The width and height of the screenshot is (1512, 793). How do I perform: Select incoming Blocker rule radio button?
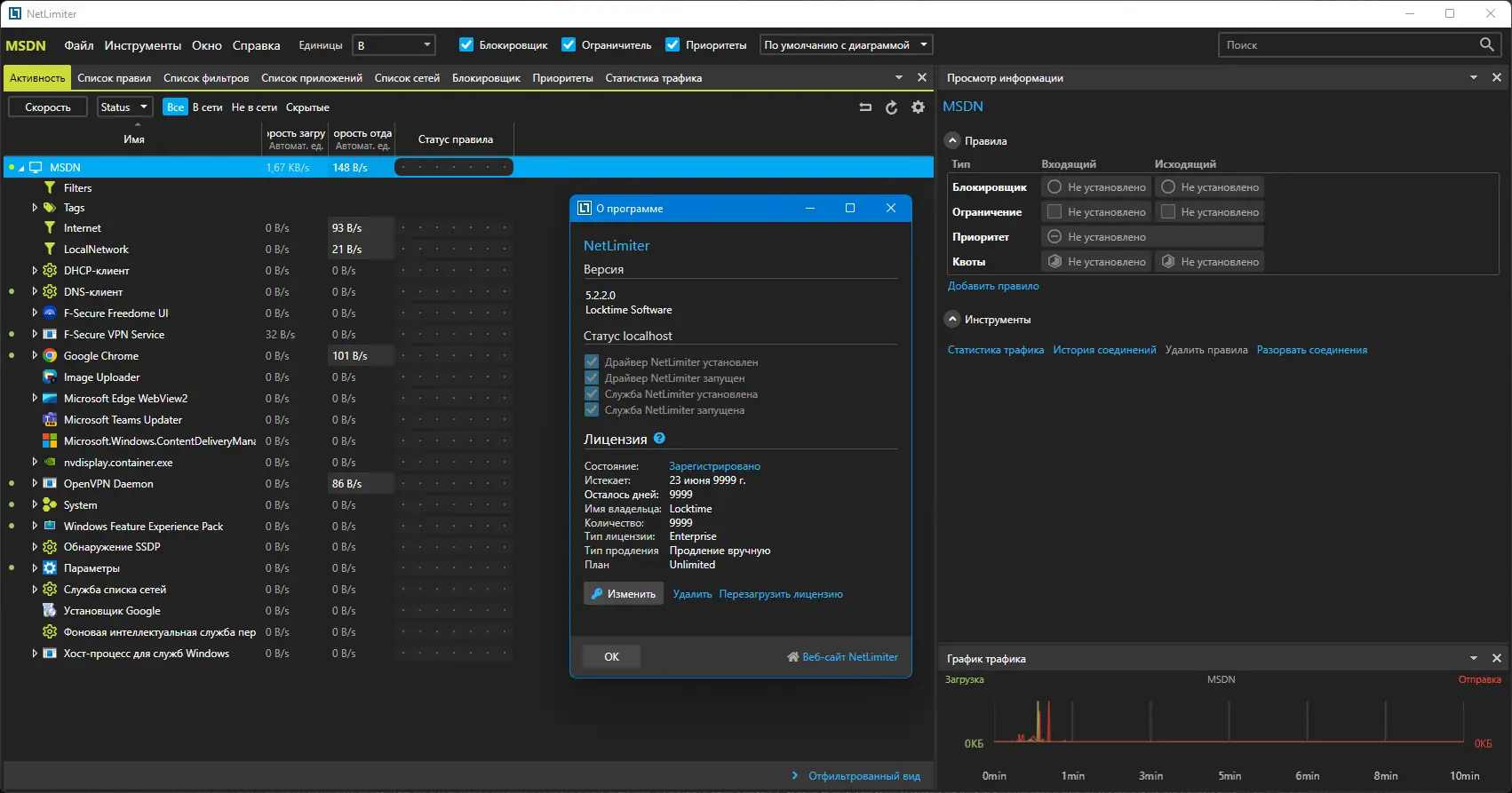(x=1054, y=187)
